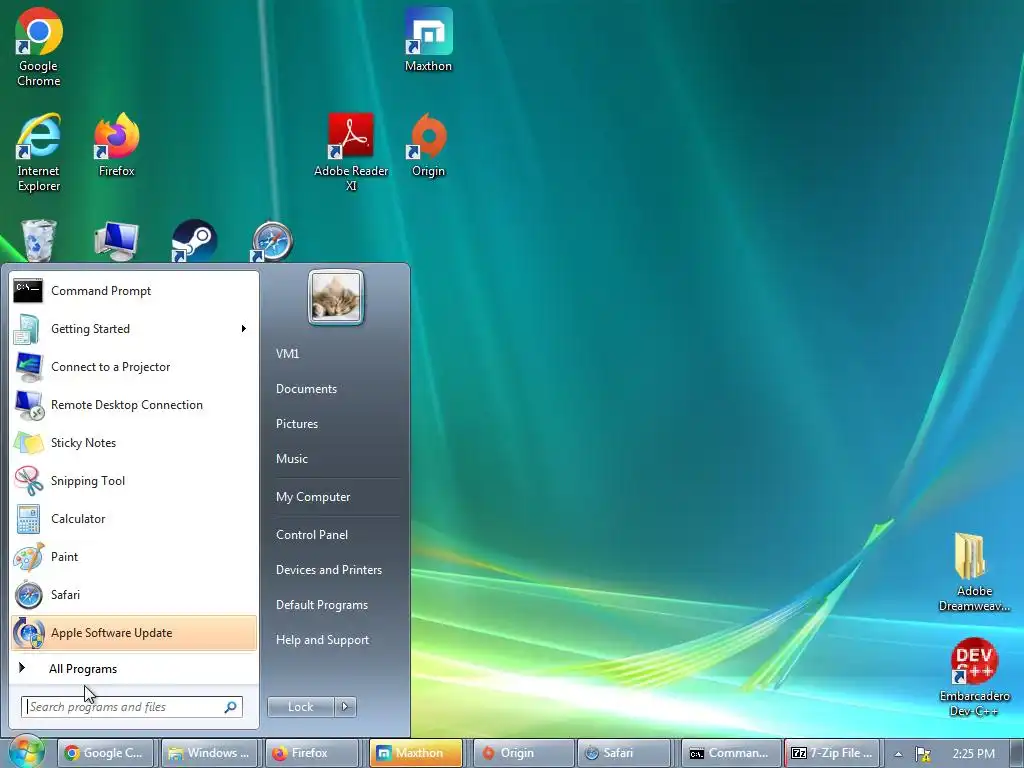Click the Lock button
Image resolution: width=1024 pixels, height=768 pixels.
click(x=300, y=707)
